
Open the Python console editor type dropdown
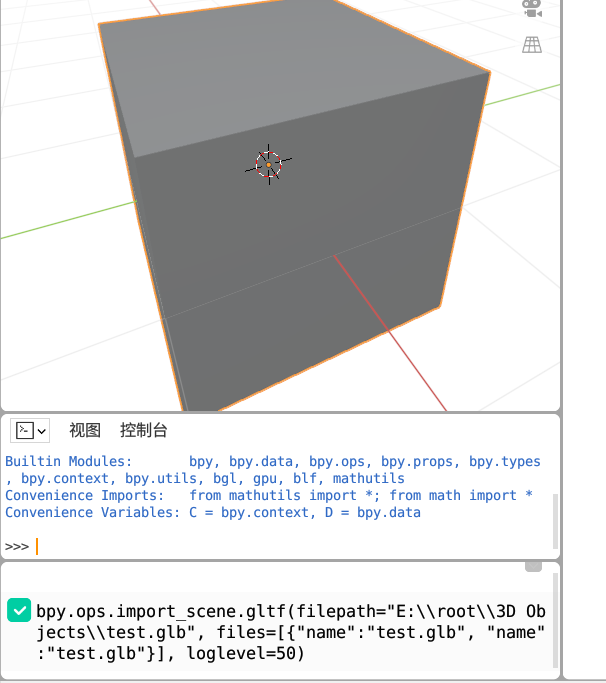pyautogui.click(x=30, y=431)
